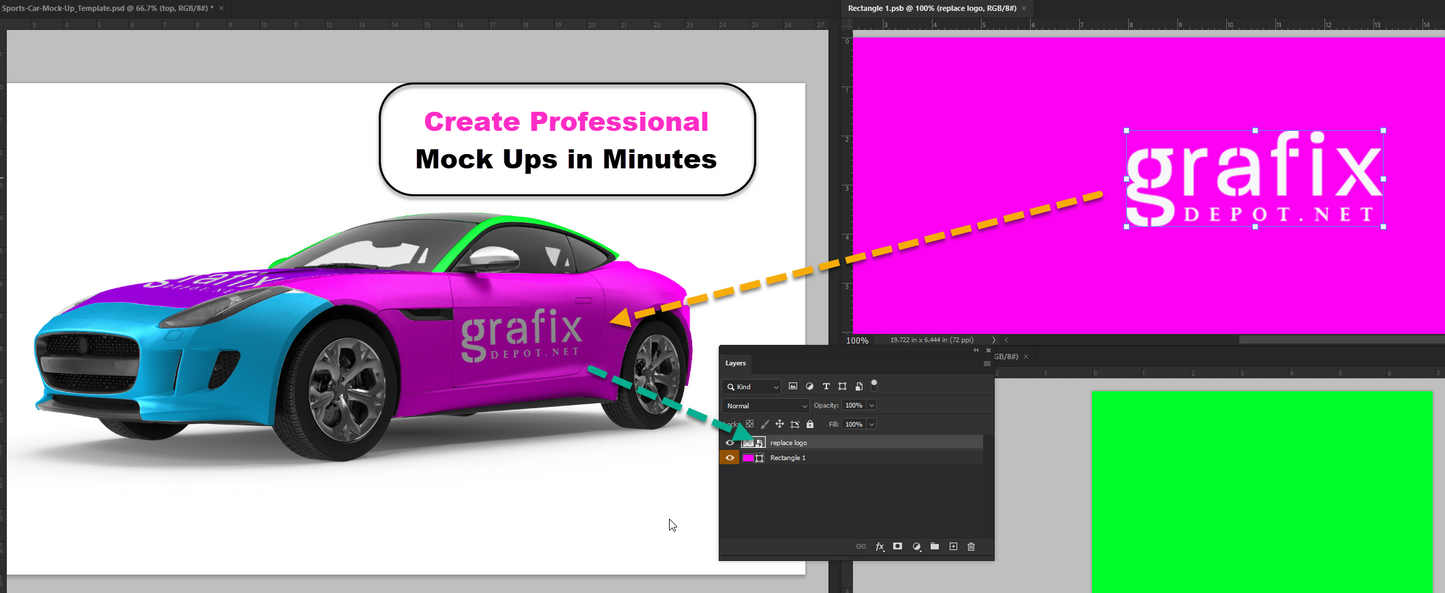Delete layer with trash icon
This screenshot has height=593, width=1445.
click(x=971, y=547)
